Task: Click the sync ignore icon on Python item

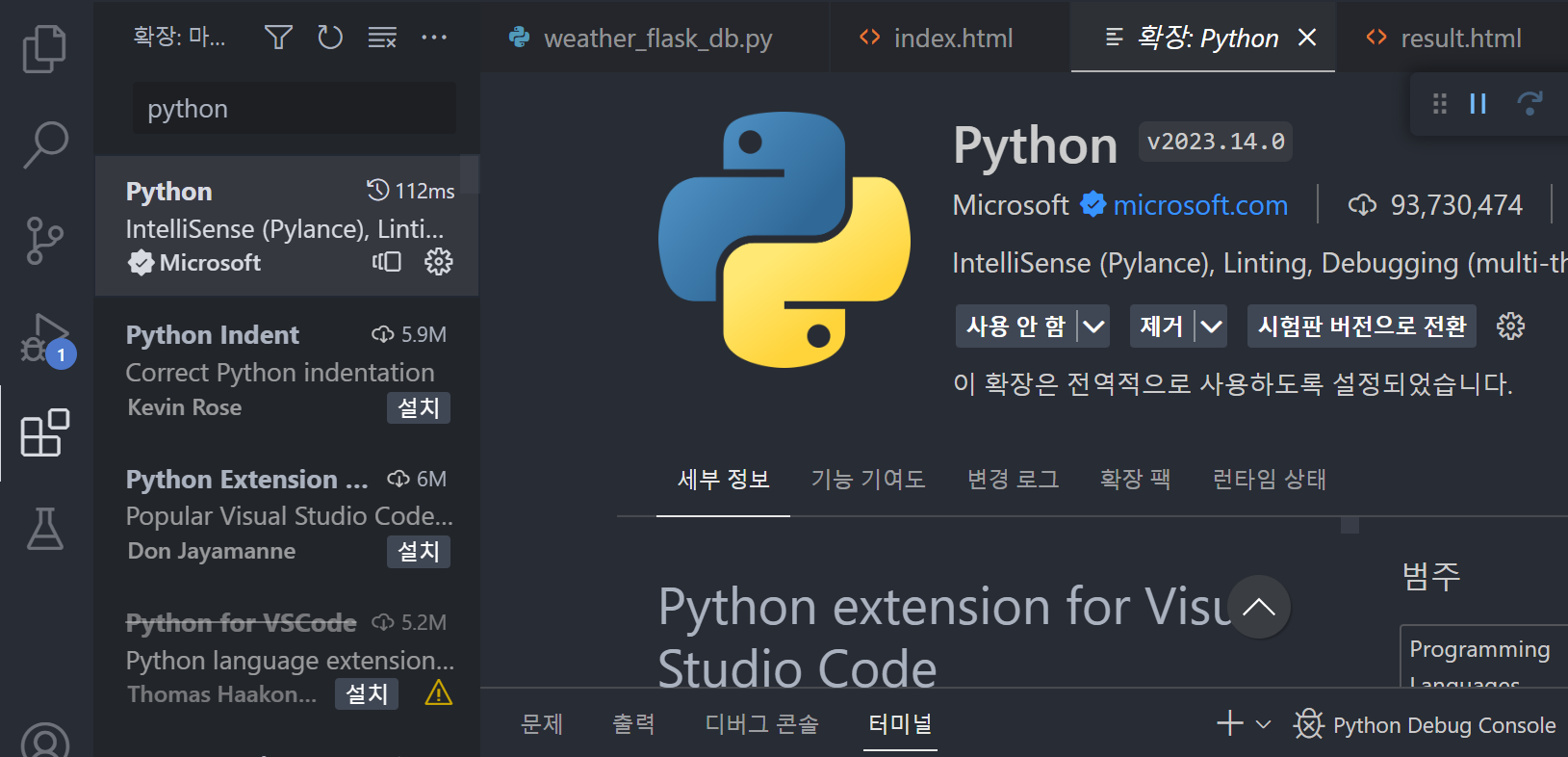Action: 387,262
